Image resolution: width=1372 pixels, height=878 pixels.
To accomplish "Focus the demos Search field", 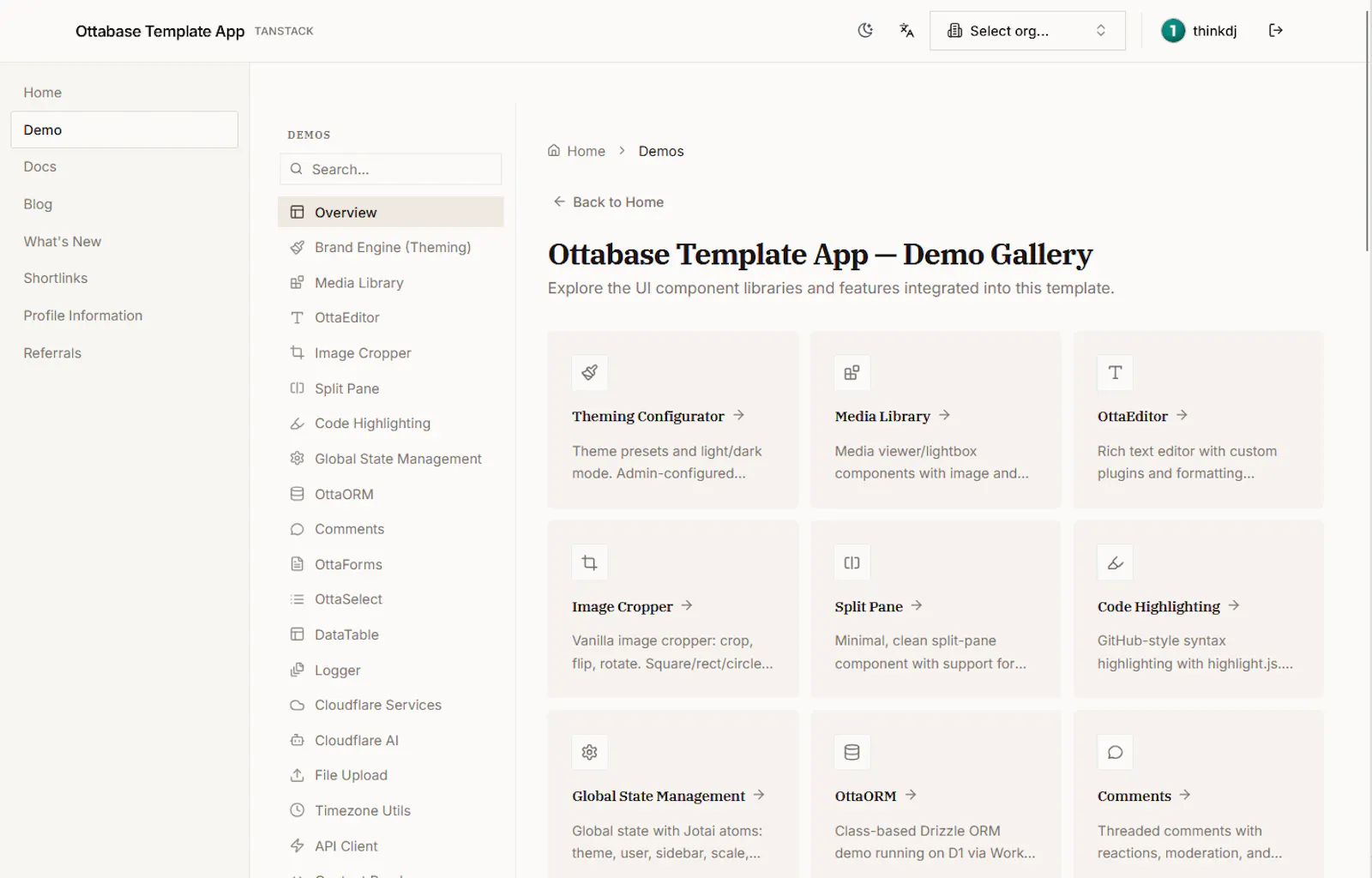I will (x=391, y=169).
